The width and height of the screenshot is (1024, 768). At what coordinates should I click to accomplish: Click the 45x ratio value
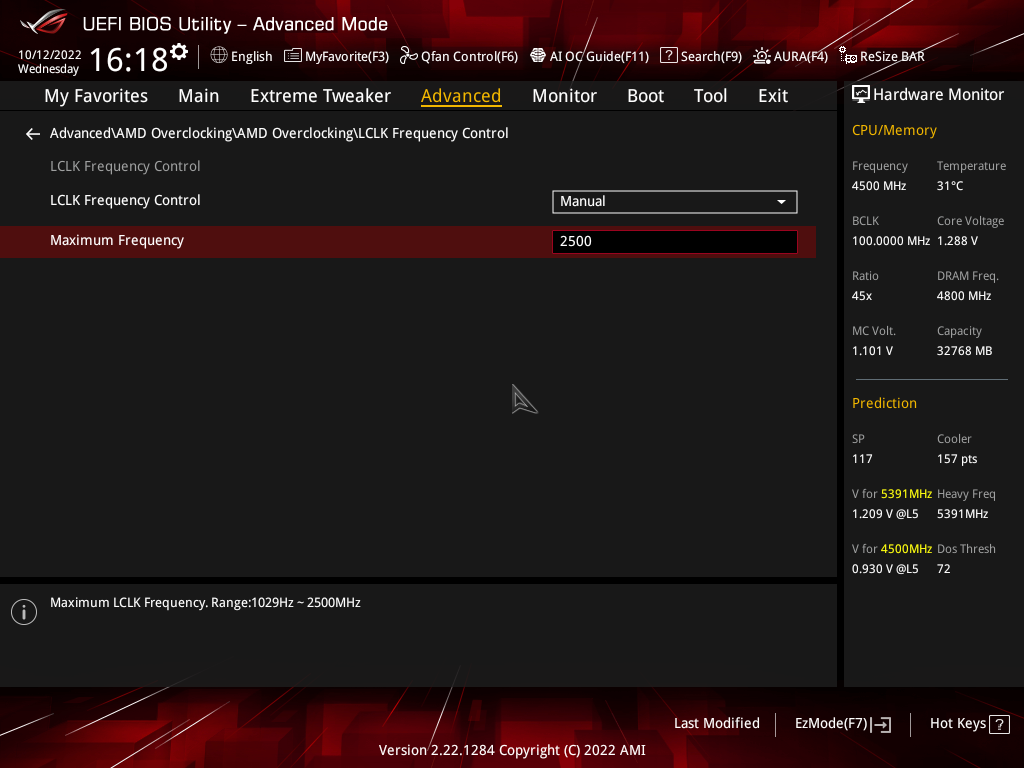tap(861, 296)
